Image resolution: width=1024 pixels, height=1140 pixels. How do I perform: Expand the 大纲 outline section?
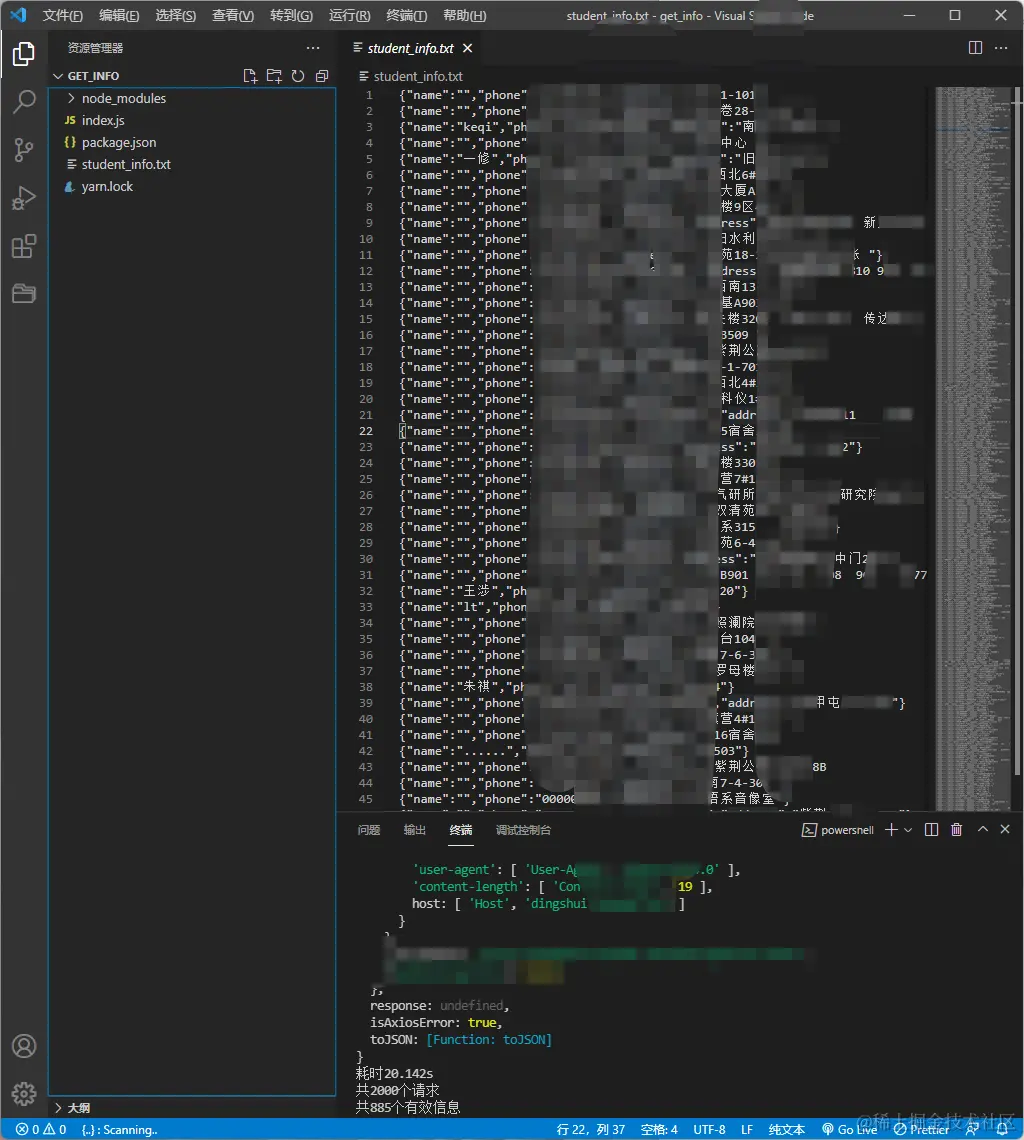tap(73, 1108)
